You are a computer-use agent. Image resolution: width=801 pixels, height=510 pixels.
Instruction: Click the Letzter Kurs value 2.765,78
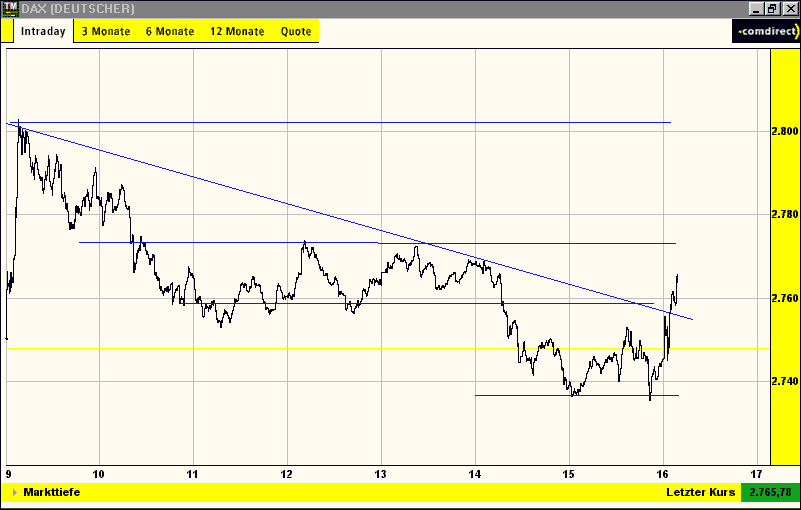point(770,493)
